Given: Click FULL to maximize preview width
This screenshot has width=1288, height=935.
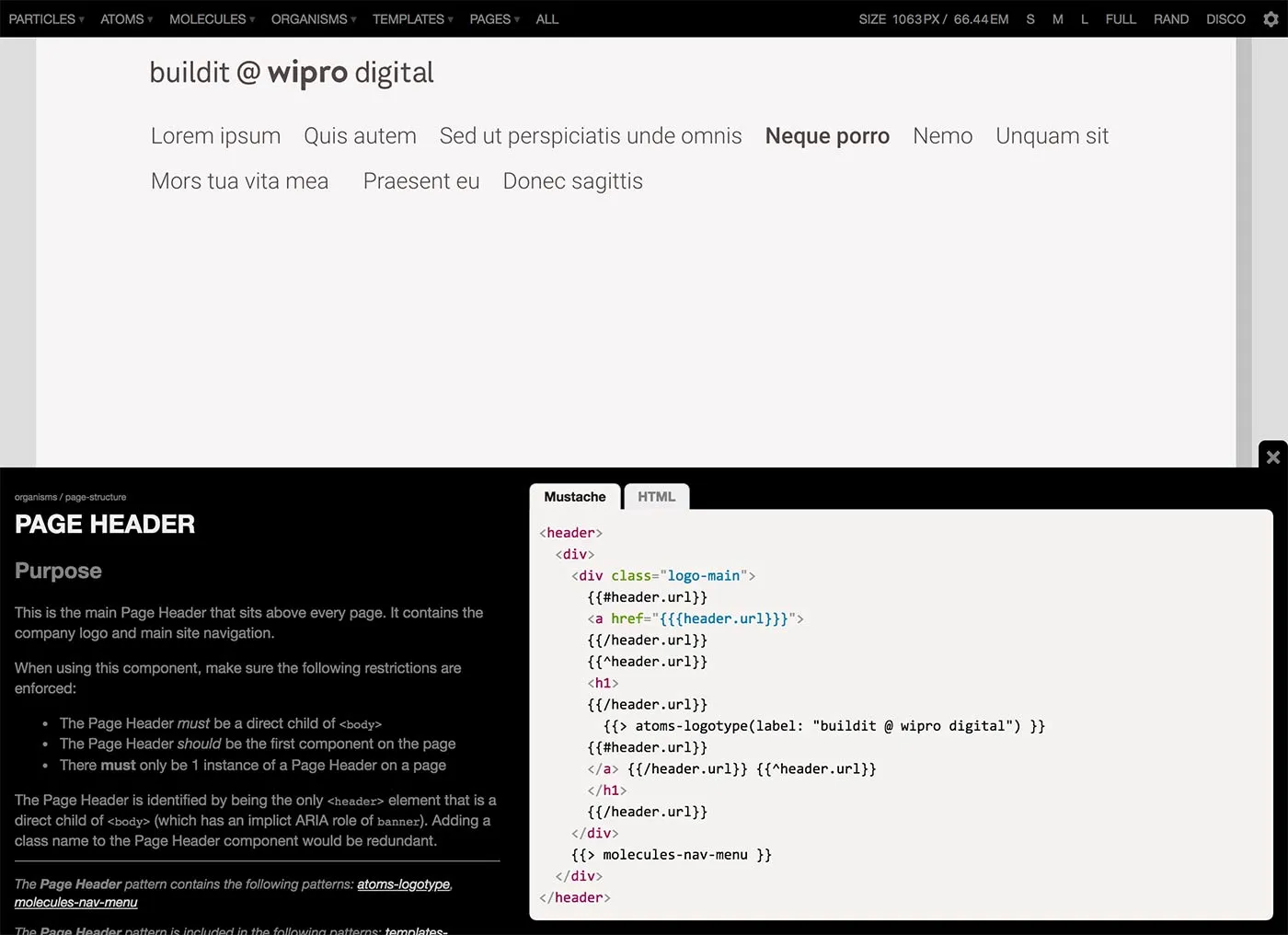Looking at the screenshot, I should pos(1120,18).
